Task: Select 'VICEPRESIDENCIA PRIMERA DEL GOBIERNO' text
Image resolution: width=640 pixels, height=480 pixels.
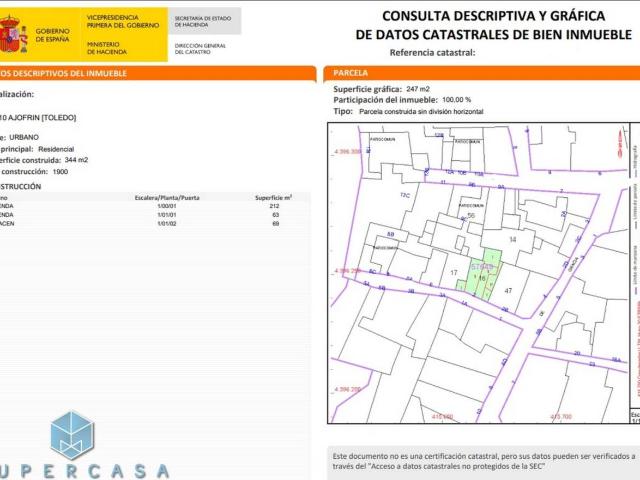Action: (x=123, y=21)
